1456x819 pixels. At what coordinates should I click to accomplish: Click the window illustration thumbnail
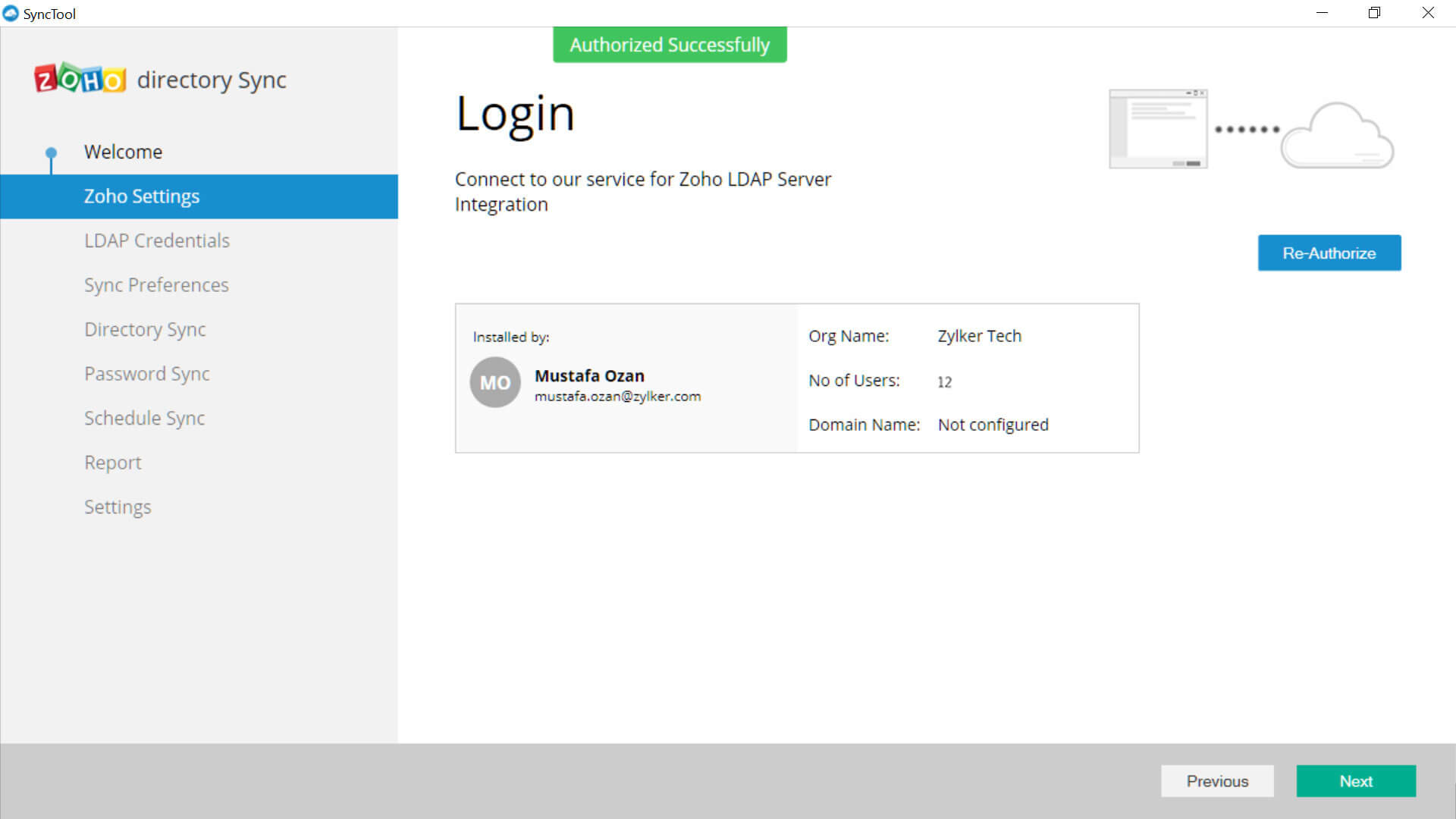click(x=1158, y=129)
